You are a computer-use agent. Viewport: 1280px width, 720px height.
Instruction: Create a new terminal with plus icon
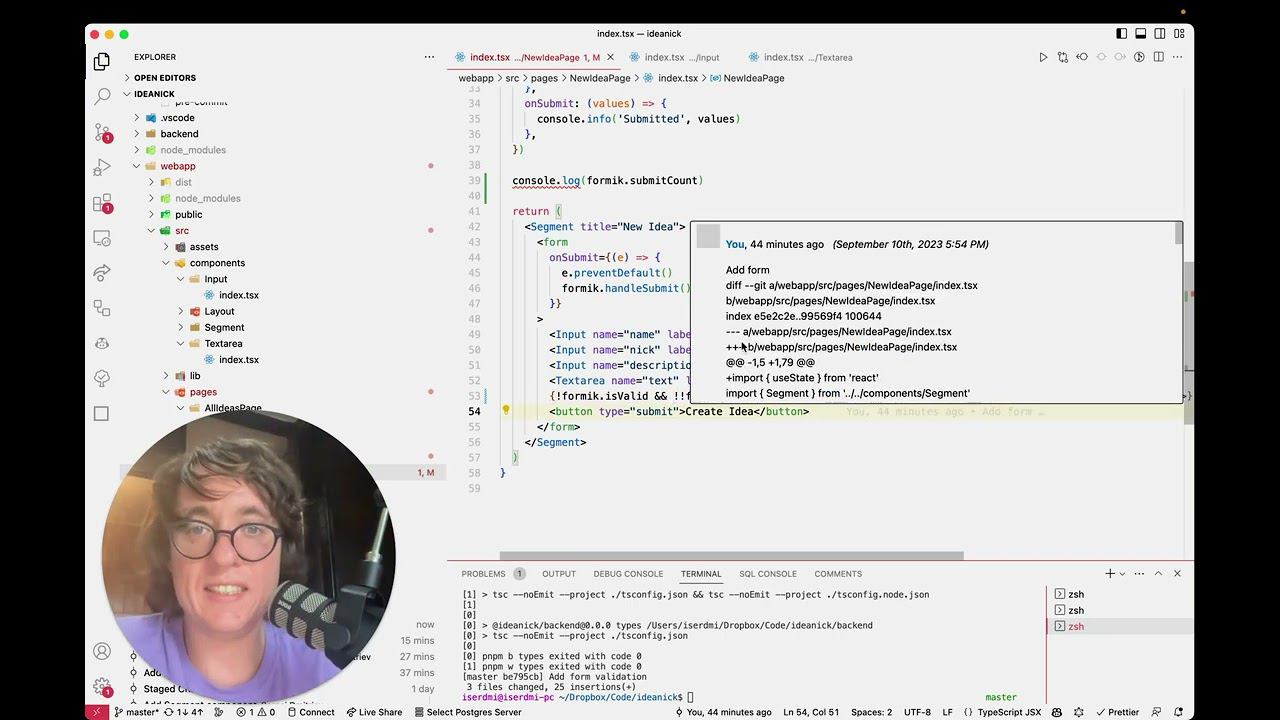1109,574
